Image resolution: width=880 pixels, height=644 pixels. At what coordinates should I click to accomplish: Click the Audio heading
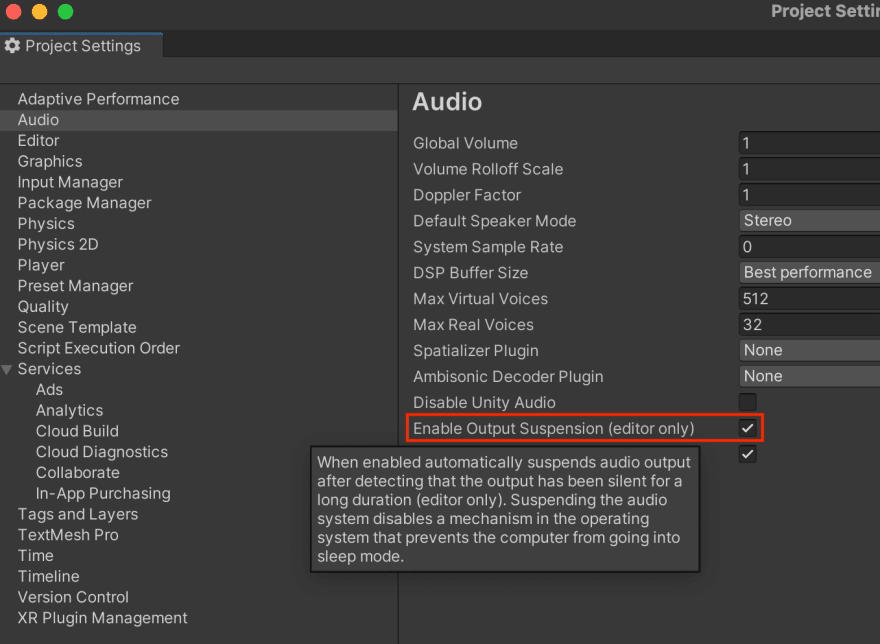click(447, 102)
